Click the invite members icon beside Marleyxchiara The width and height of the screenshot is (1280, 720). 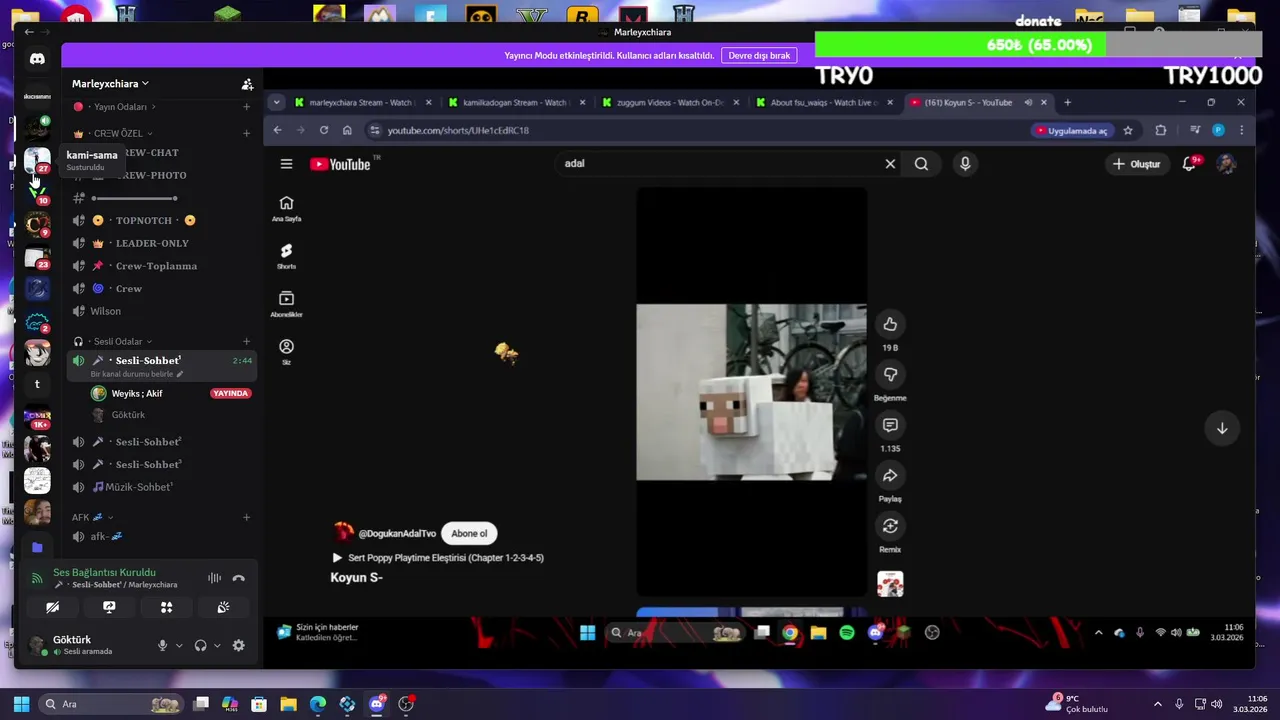point(247,84)
